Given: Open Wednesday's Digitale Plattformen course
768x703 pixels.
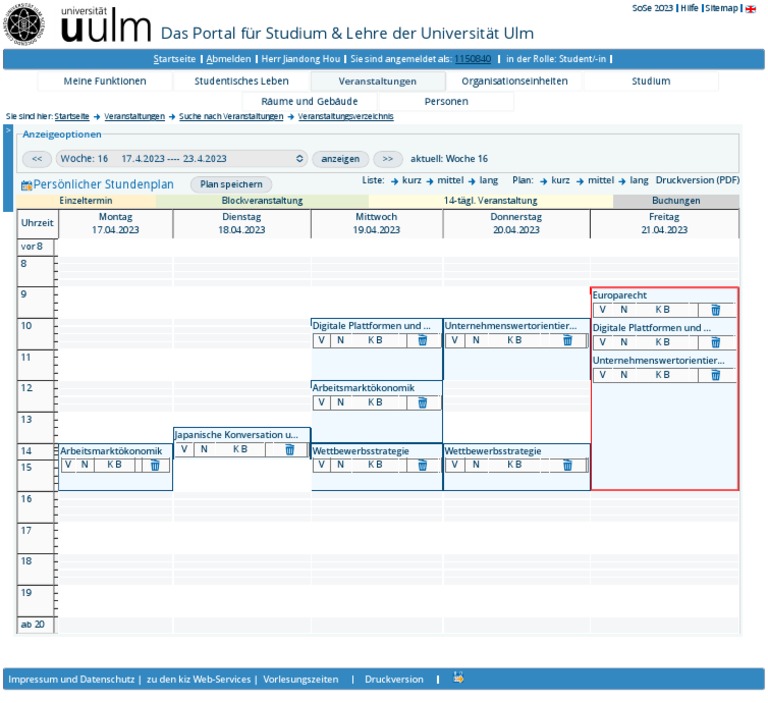Looking at the screenshot, I should tap(371, 326).
